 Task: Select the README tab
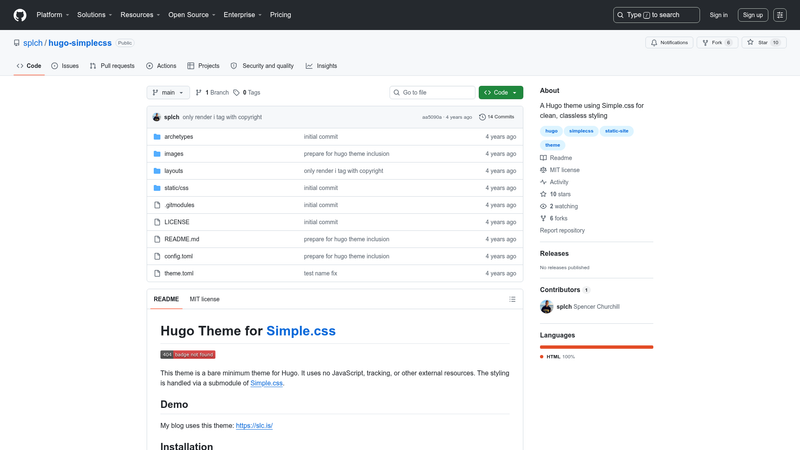click(166, 299)
